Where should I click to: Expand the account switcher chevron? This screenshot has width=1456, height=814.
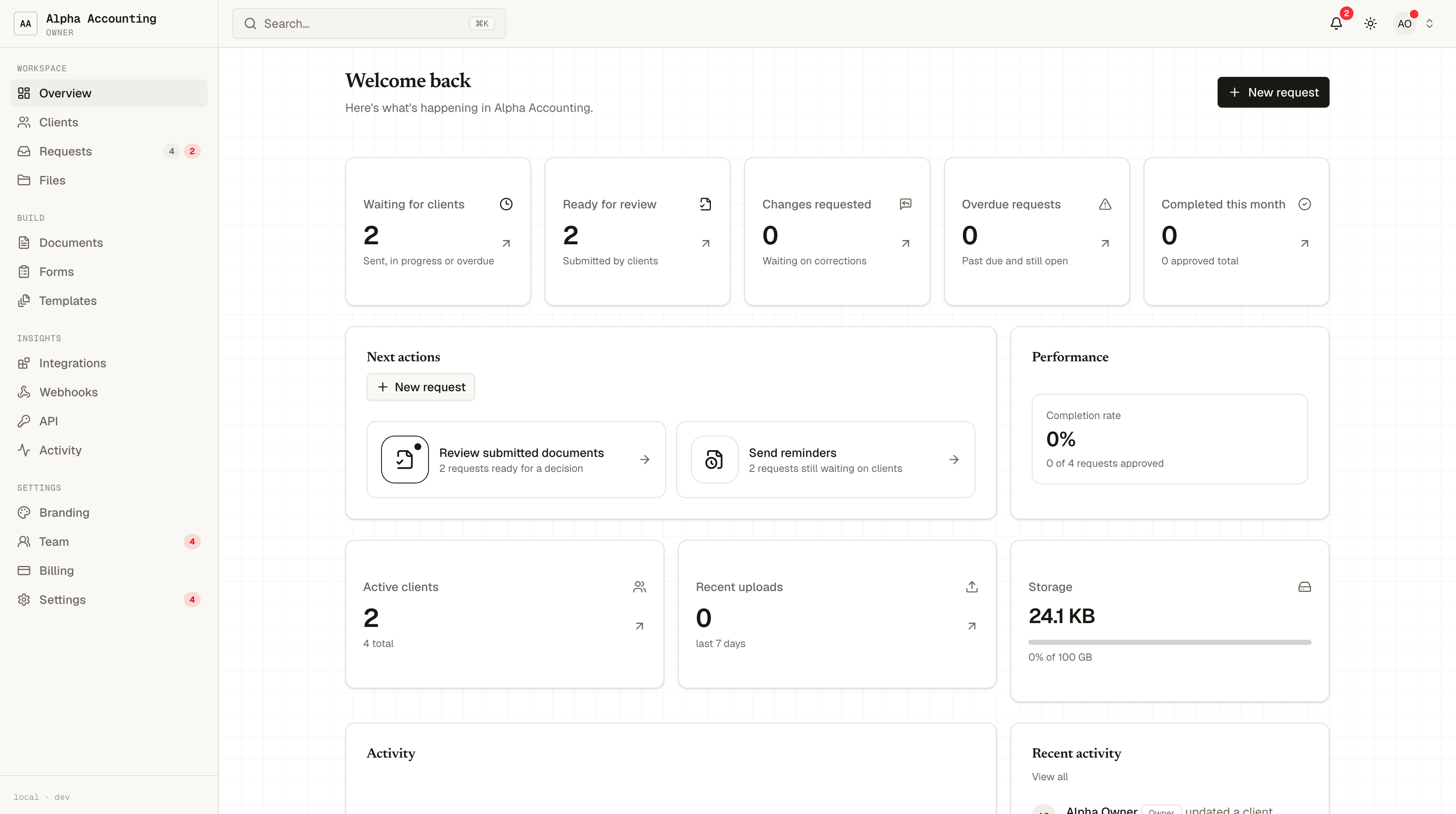[1430, 24]
